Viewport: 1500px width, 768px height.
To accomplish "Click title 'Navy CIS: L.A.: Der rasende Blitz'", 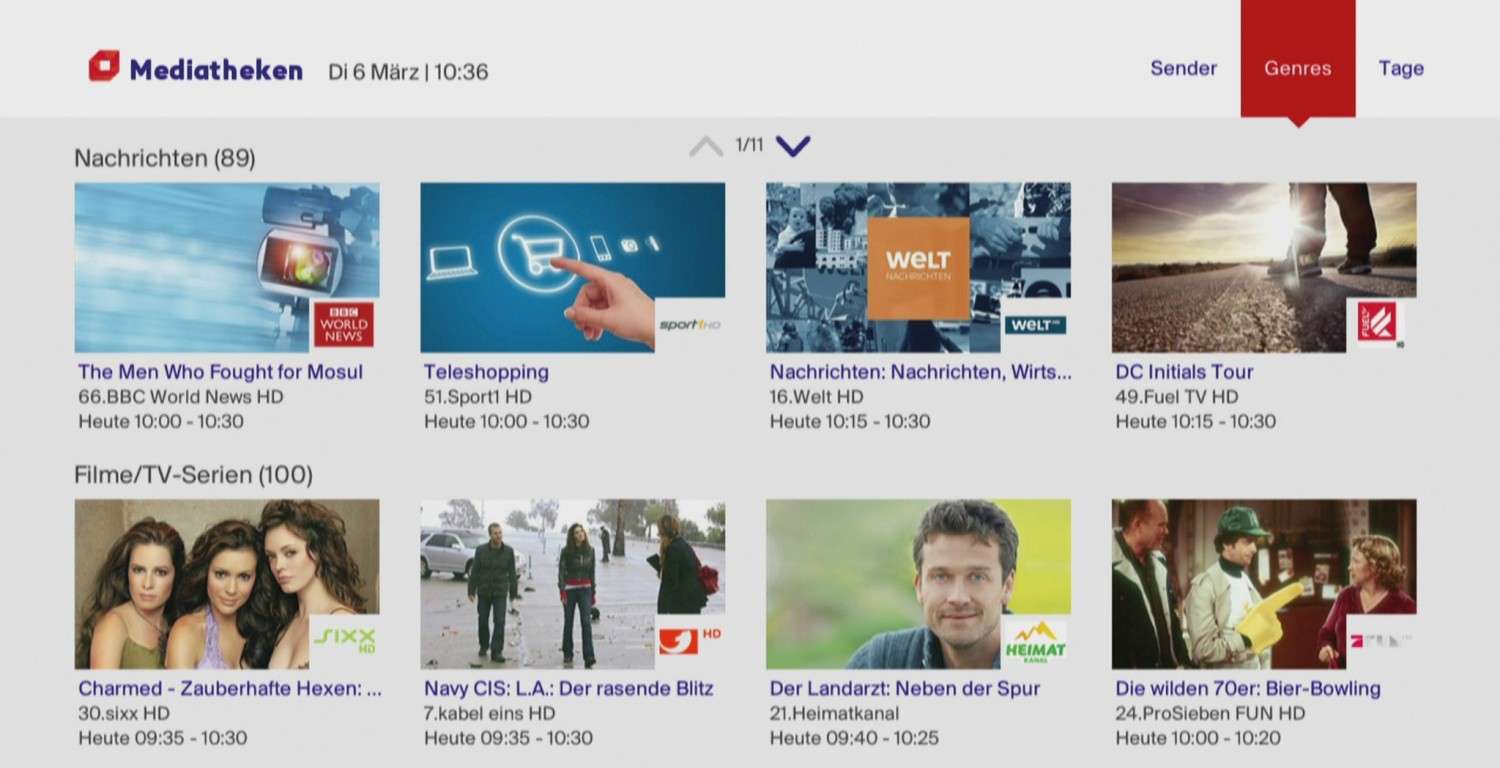I will tap(568, 689).
